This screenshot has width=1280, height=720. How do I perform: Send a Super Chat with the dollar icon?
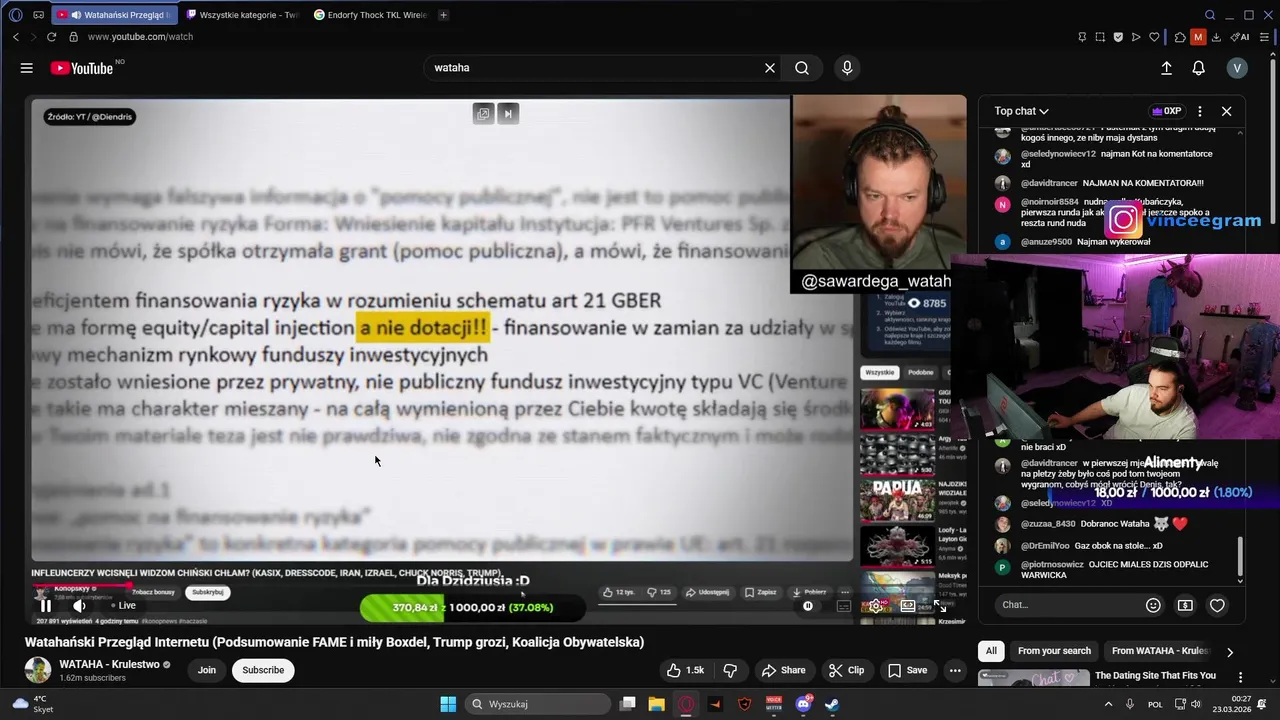(x=1185, y=605)
